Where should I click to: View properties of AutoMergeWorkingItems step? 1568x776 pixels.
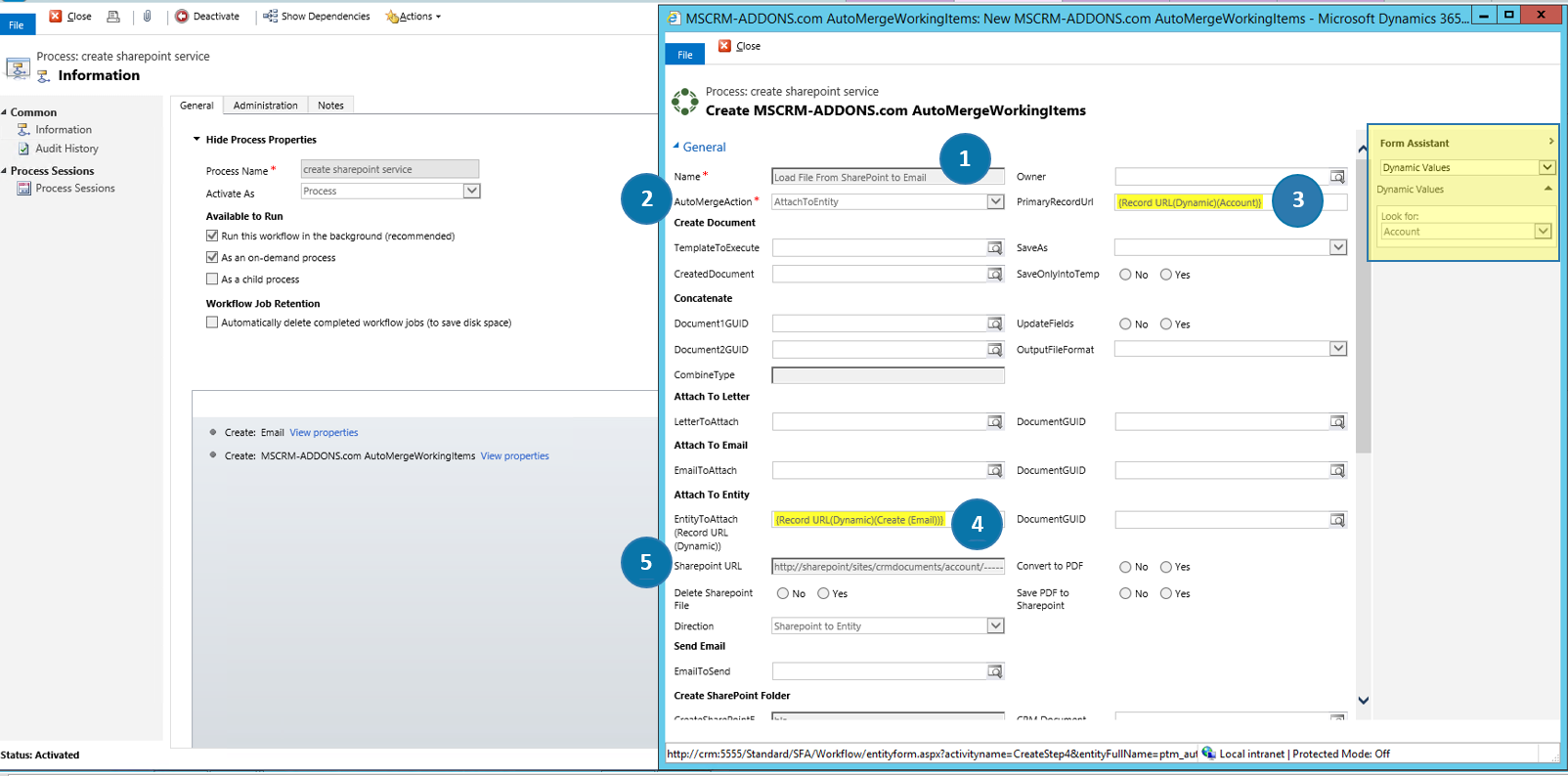[x=514, y=455]
